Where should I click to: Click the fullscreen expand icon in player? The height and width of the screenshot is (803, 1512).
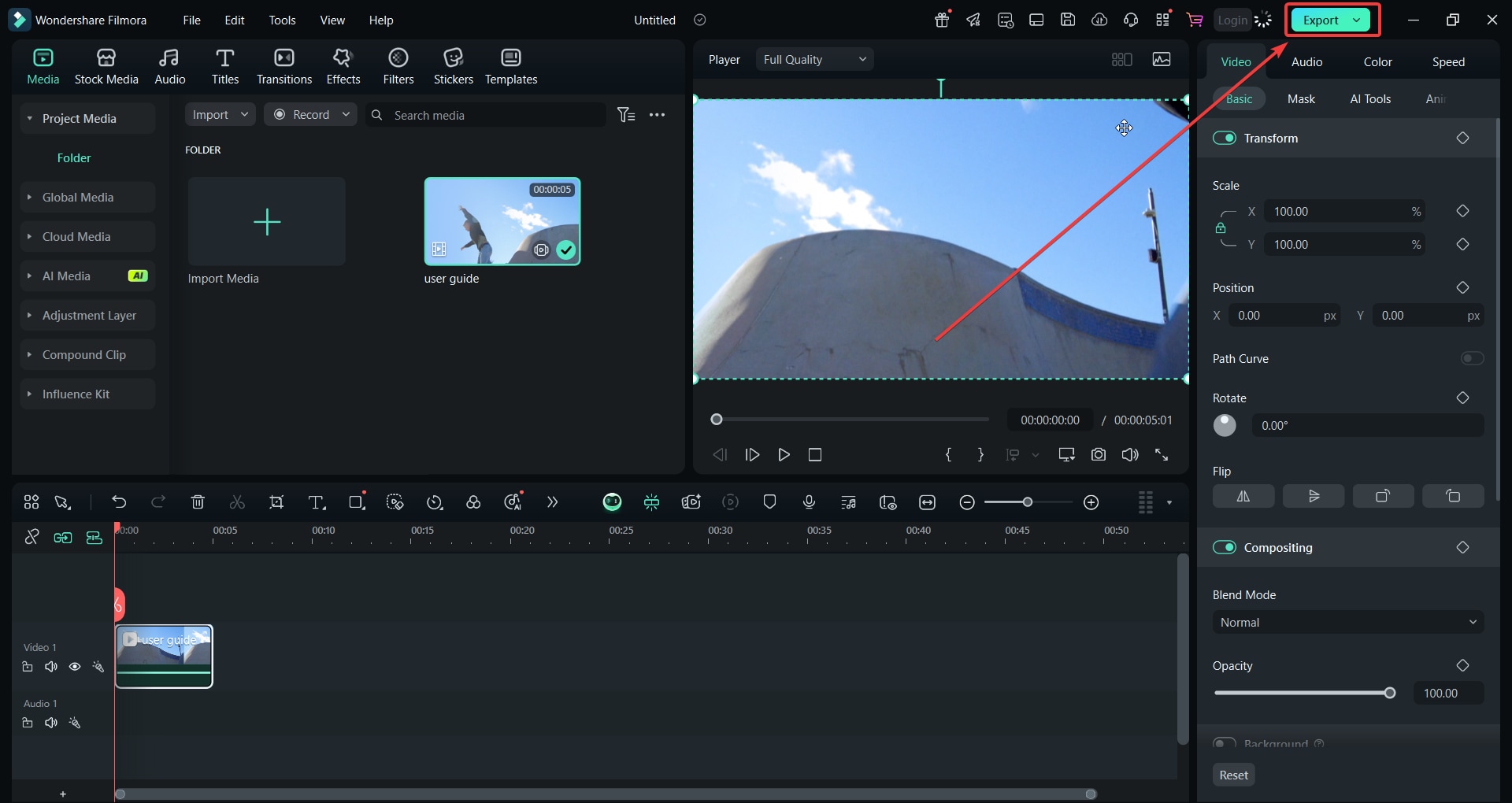1162,455
